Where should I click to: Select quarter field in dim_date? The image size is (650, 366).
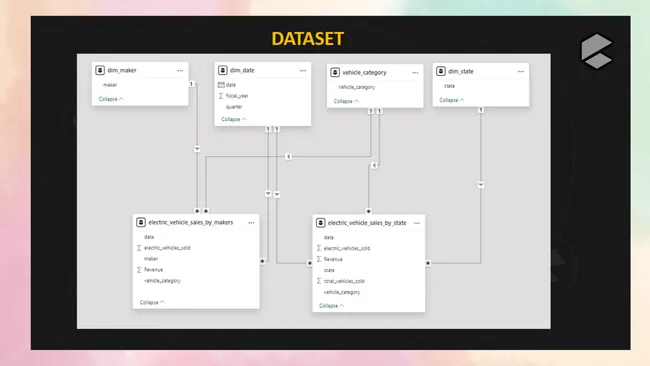pos(234,107)
